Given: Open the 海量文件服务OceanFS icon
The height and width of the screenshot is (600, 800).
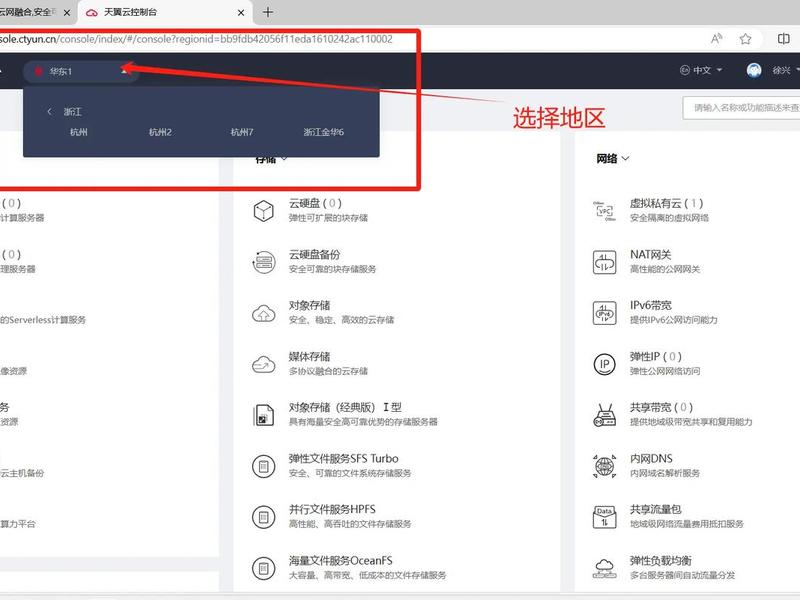Looking at the screenshot, I should pyautogui.click(x=263, y=568).
